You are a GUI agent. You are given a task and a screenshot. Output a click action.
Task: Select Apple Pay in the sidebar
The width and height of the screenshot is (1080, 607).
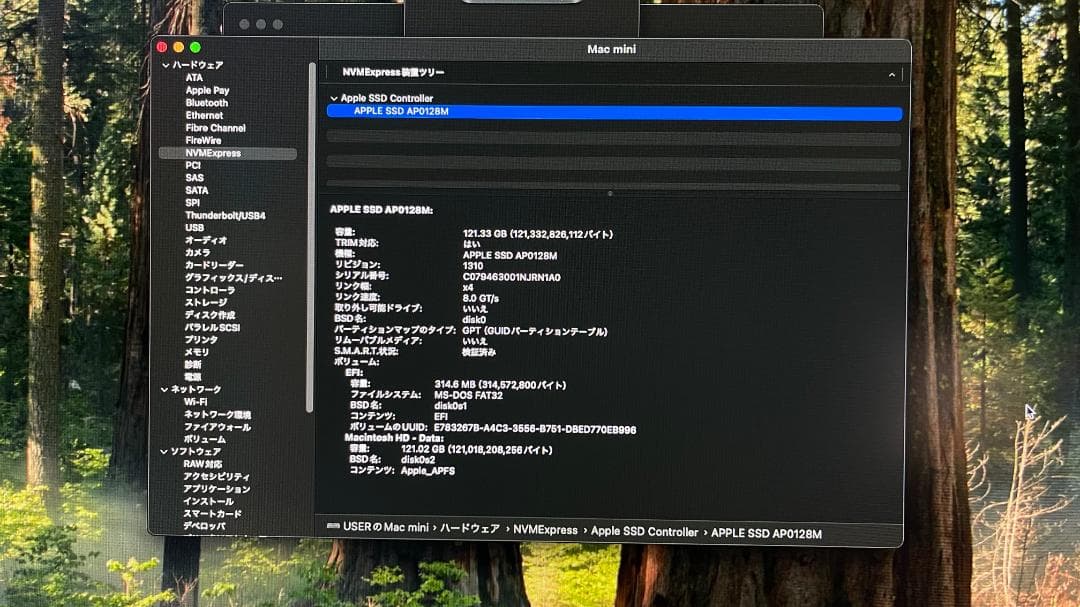click(207, 90)
